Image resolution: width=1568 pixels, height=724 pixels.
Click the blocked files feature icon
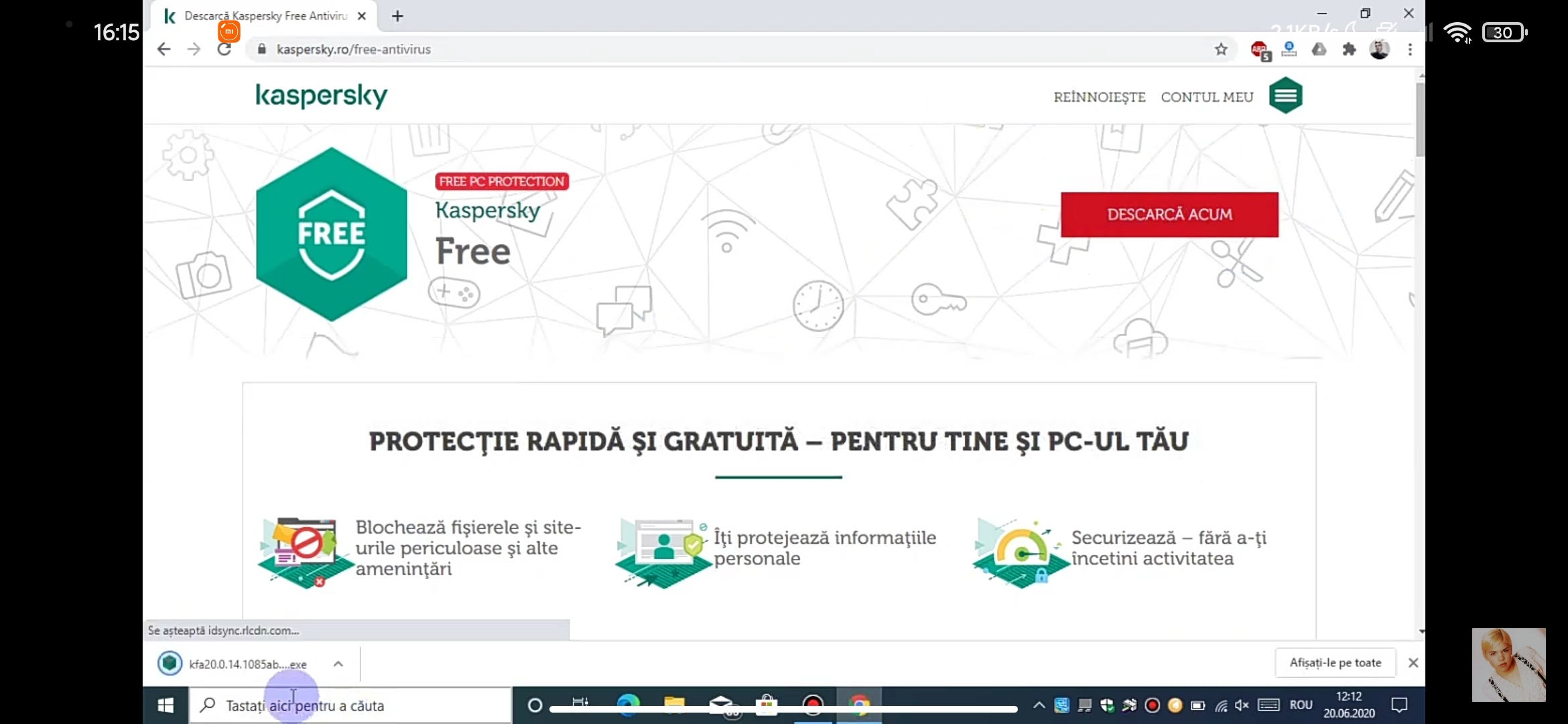click(305, 552)
